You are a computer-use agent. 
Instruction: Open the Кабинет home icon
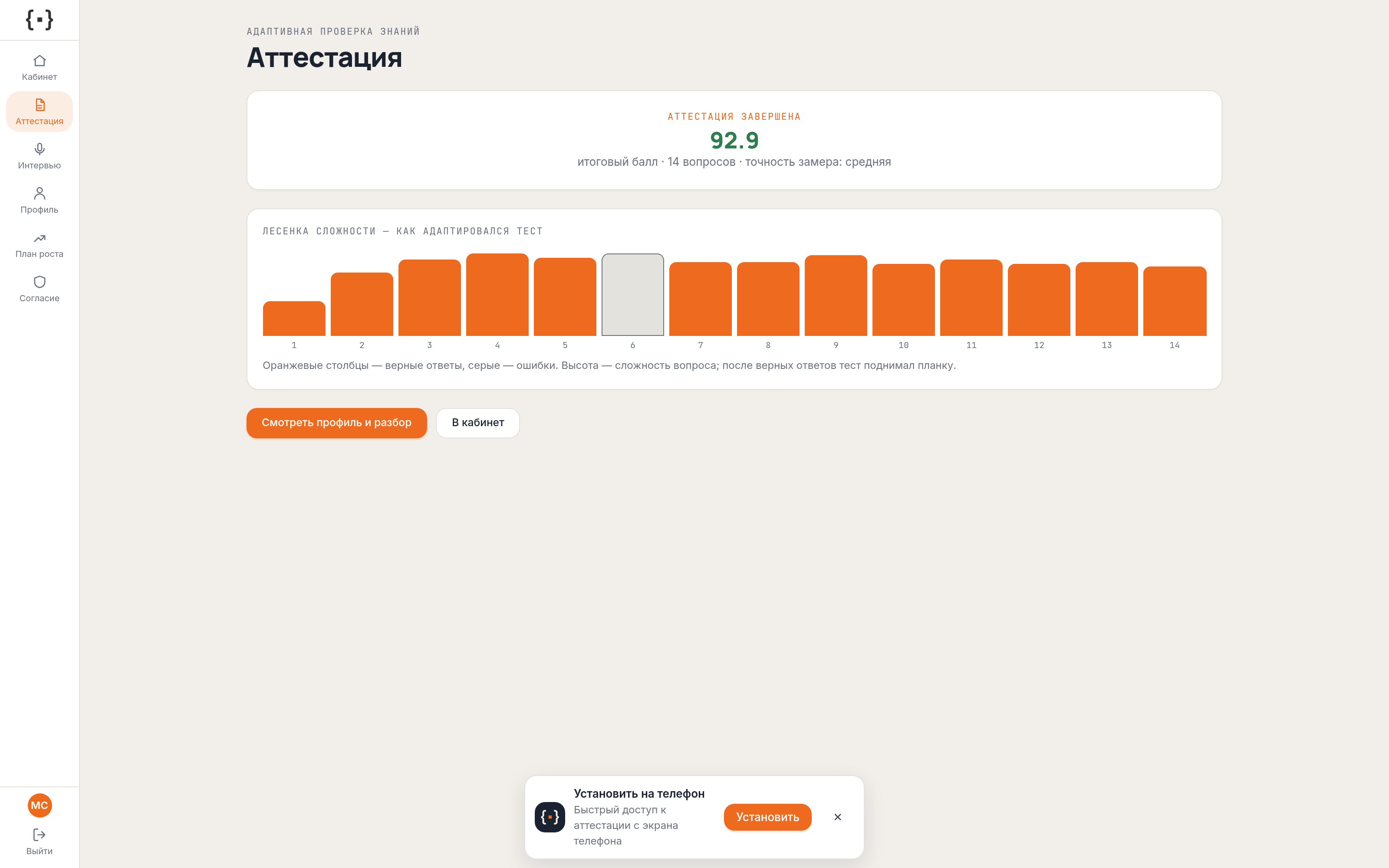coord(39,61)
